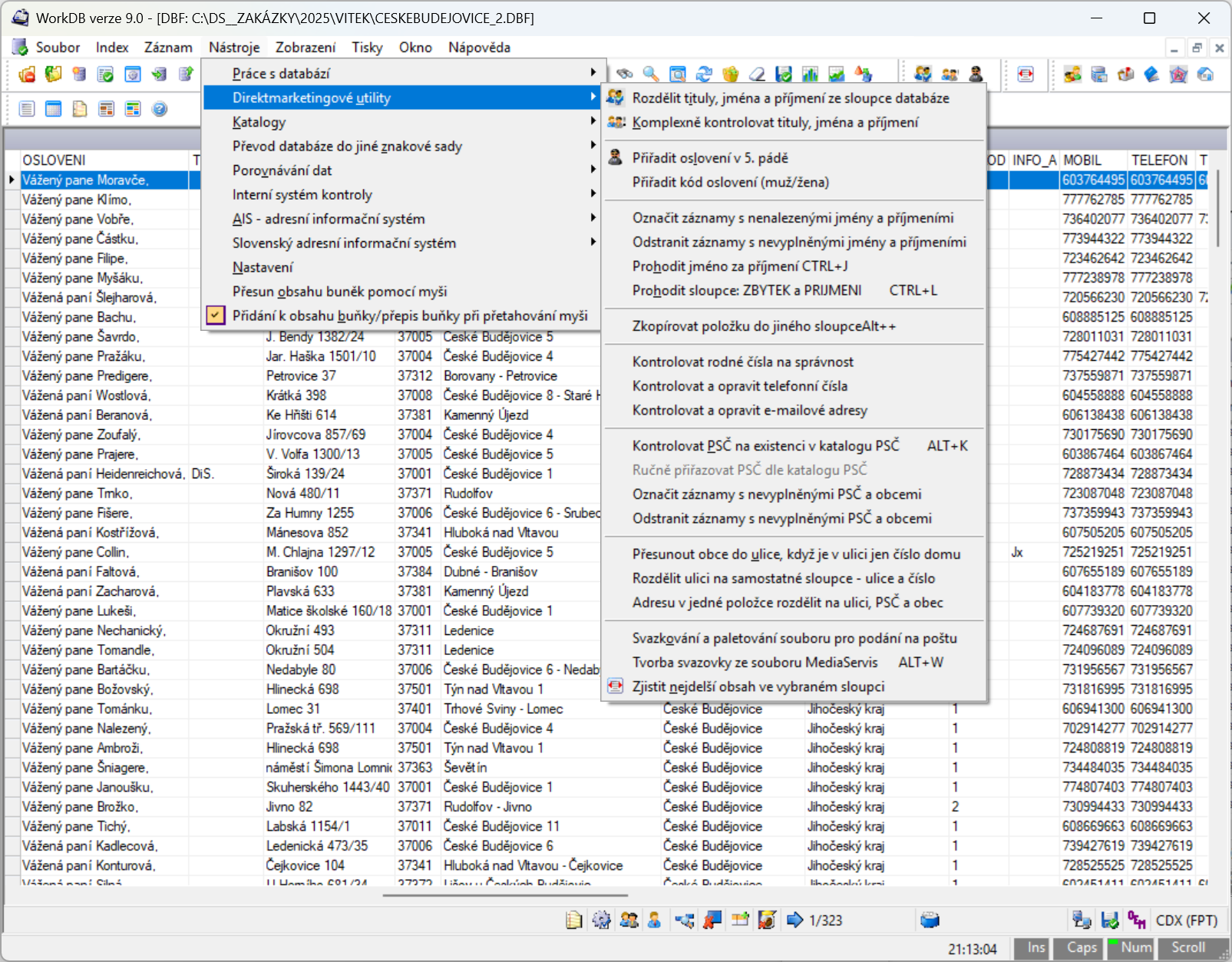
Task: Click the MOBIL column header
Action: point(1093,160)
